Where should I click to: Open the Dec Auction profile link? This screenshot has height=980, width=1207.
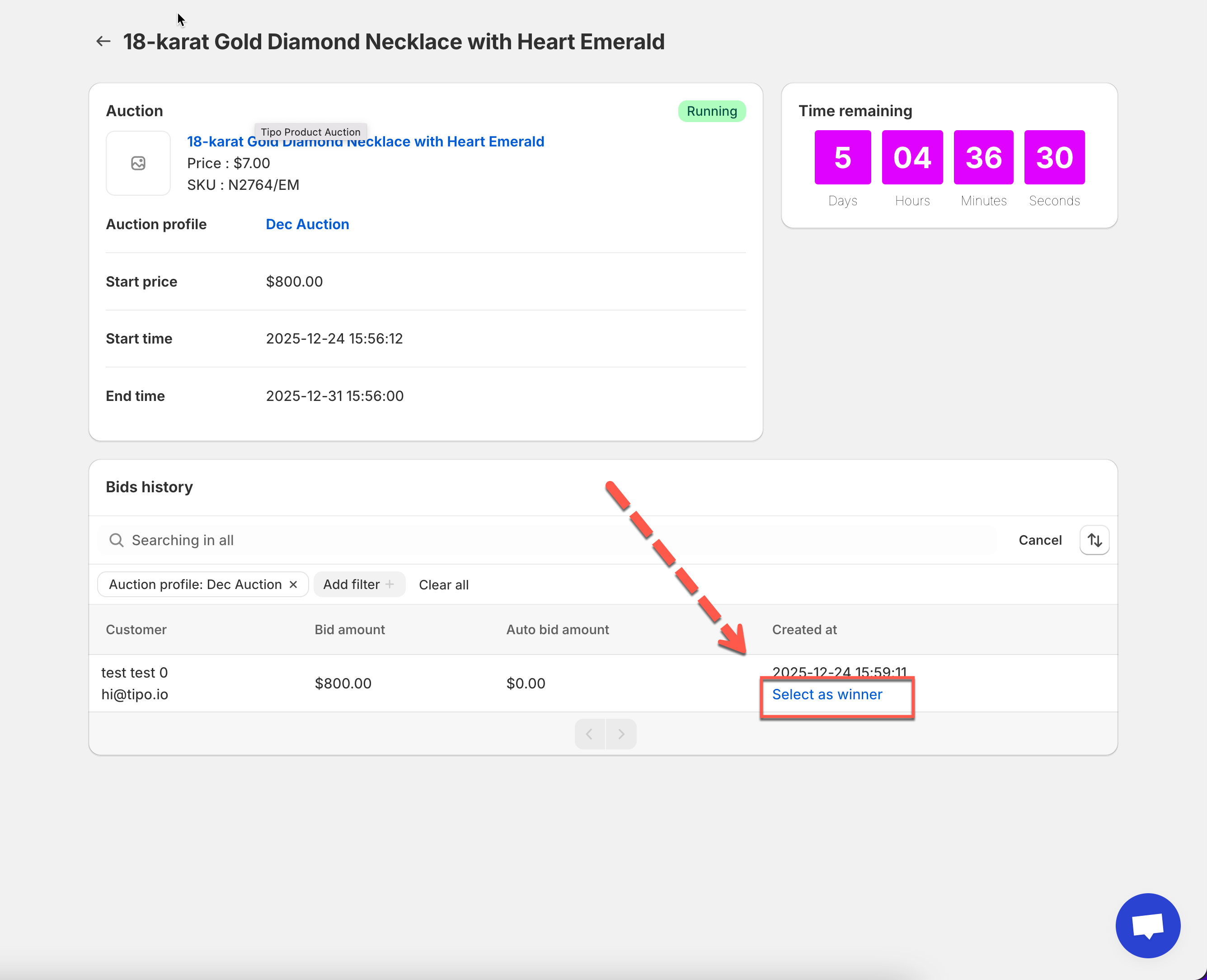[307, 224]
